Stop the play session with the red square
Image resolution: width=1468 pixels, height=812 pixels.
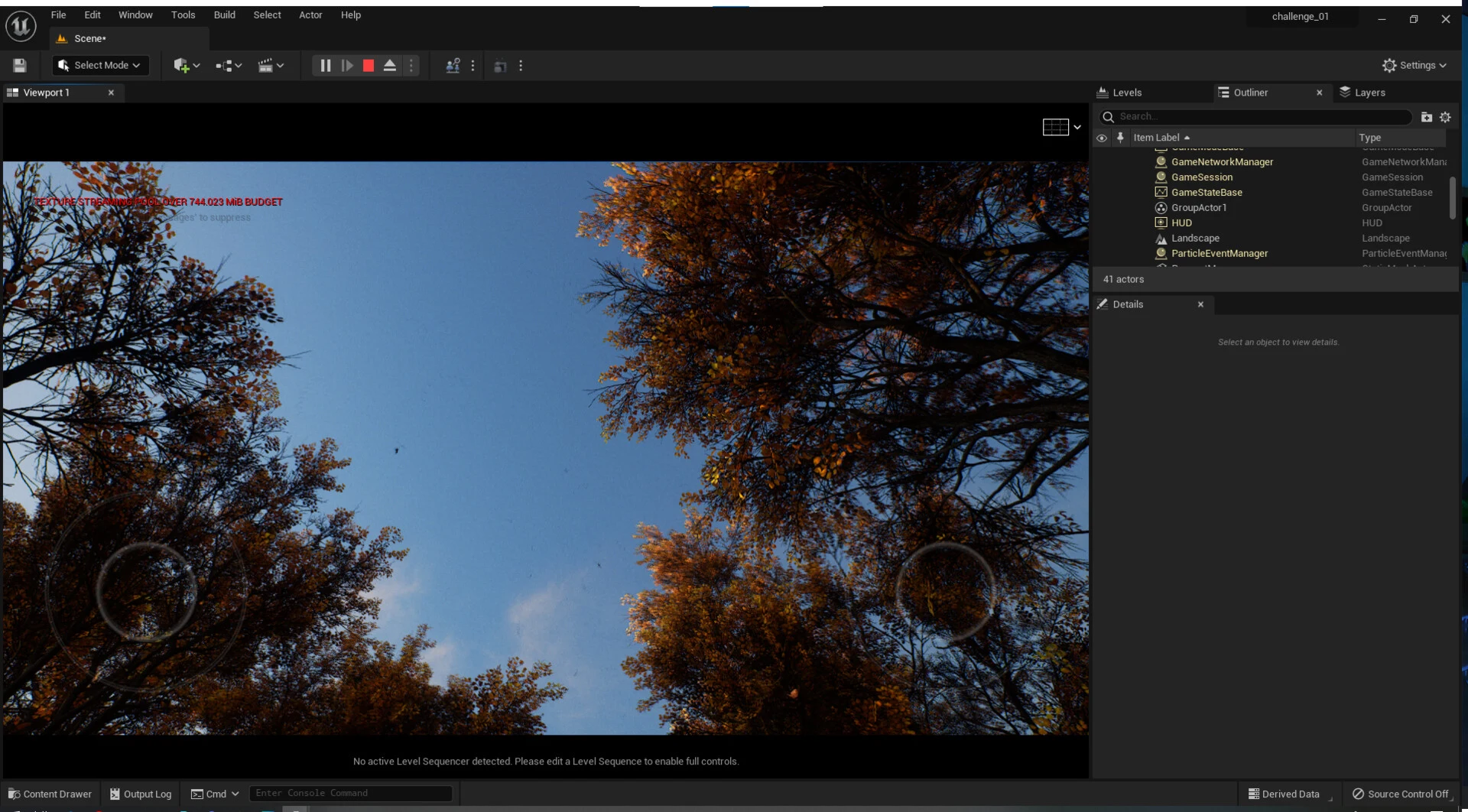click(x=368, y=66)
